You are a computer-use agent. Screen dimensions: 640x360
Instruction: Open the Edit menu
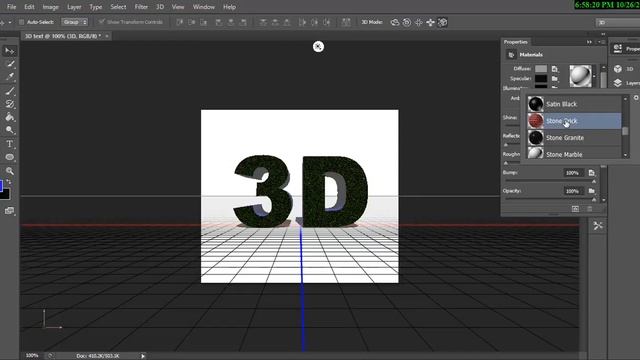(x=29, y=7)
